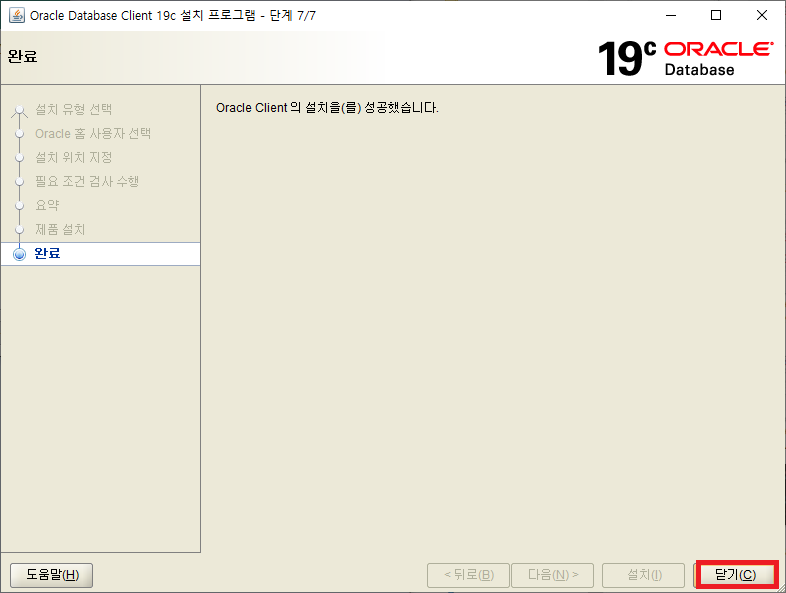The image size is (786, 593).
Task: Click the 완료 page heading
Action: pos(23,56)
